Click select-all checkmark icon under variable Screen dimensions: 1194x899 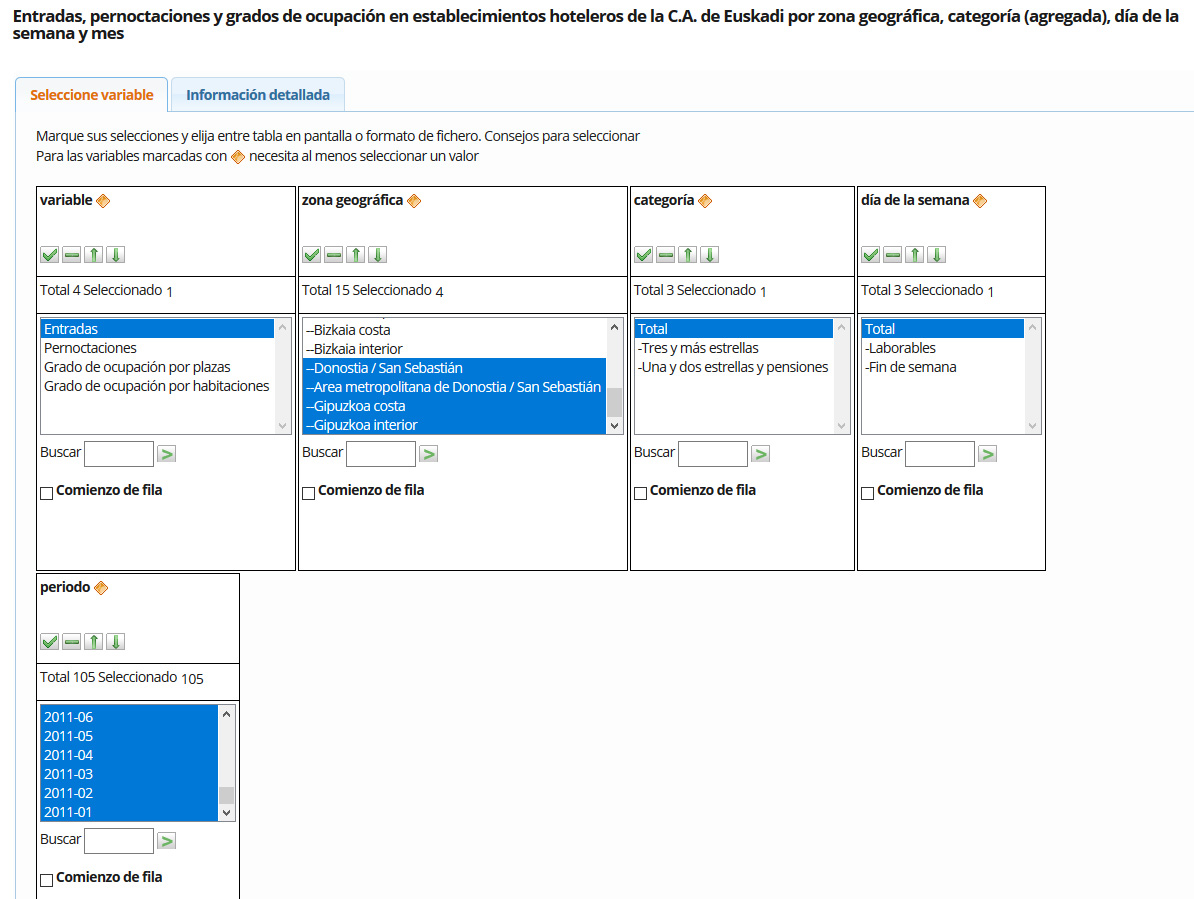point(49,255)
